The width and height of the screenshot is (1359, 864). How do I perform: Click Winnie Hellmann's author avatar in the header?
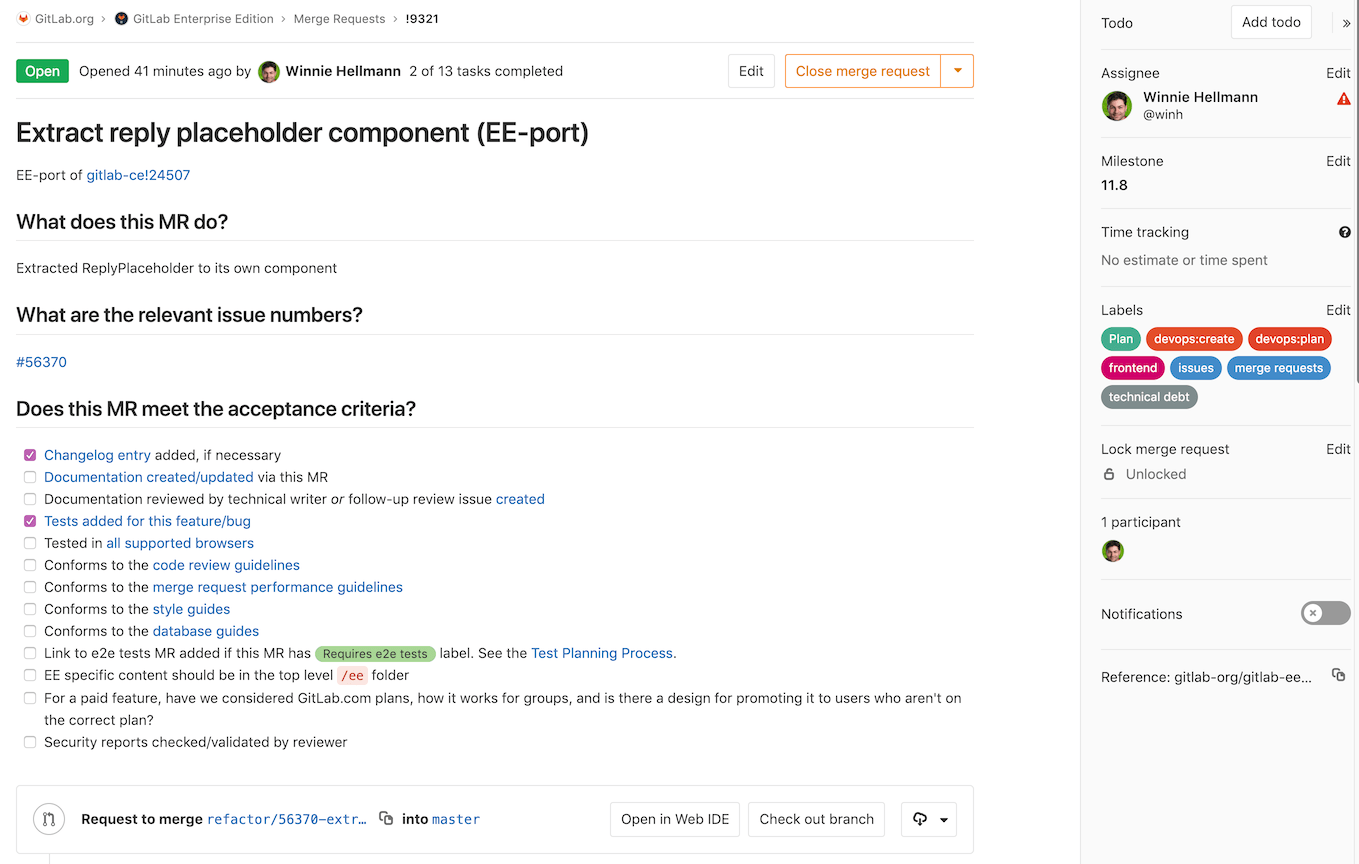tap(269, 72)
